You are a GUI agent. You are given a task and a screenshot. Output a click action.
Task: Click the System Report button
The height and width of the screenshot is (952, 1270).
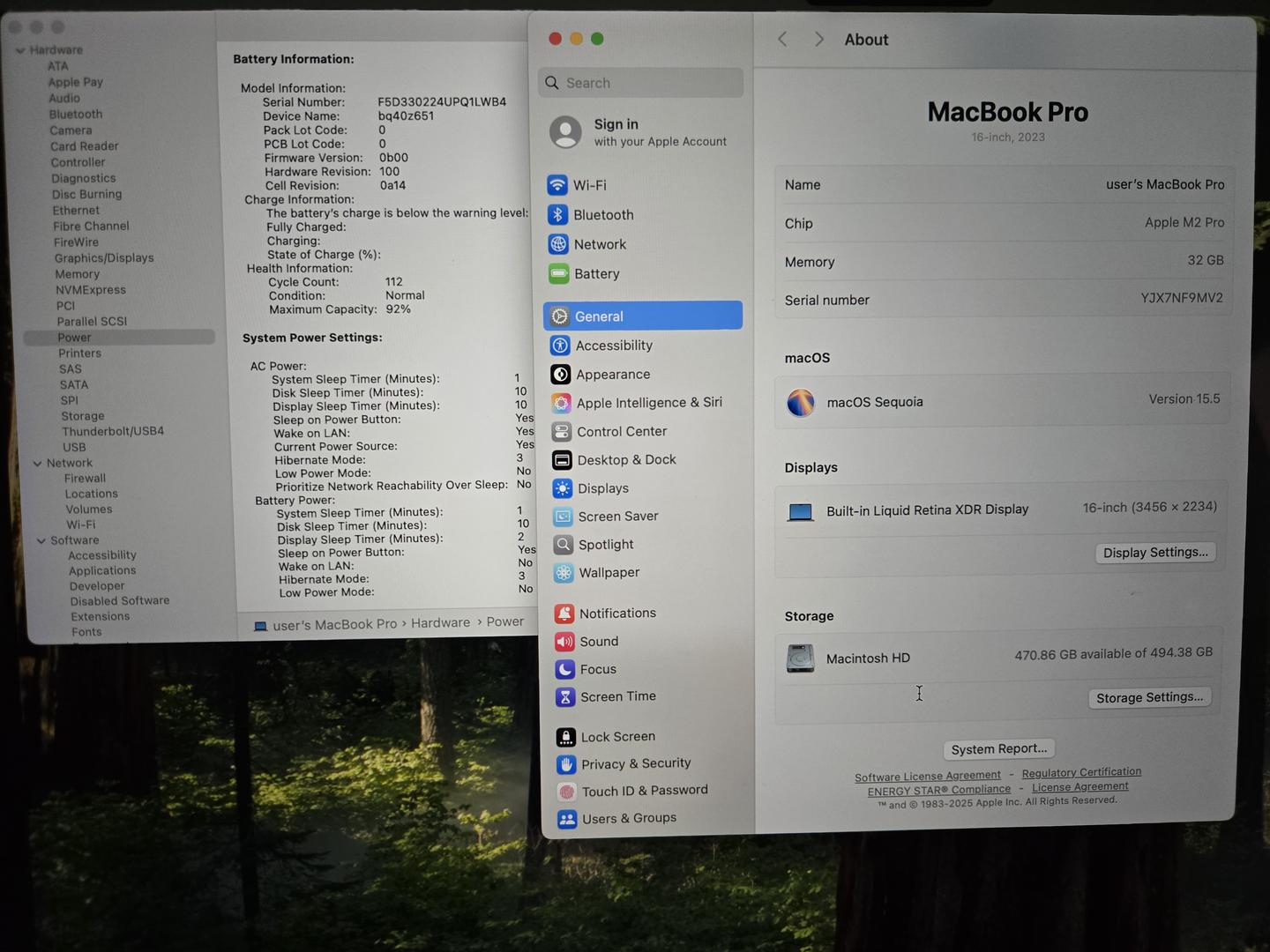pyautogui.click(x=999, y=749)
